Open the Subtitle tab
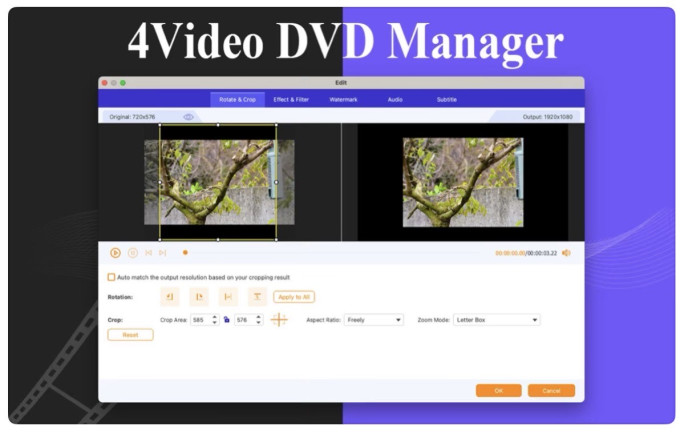680x434 pixels. 447,100
